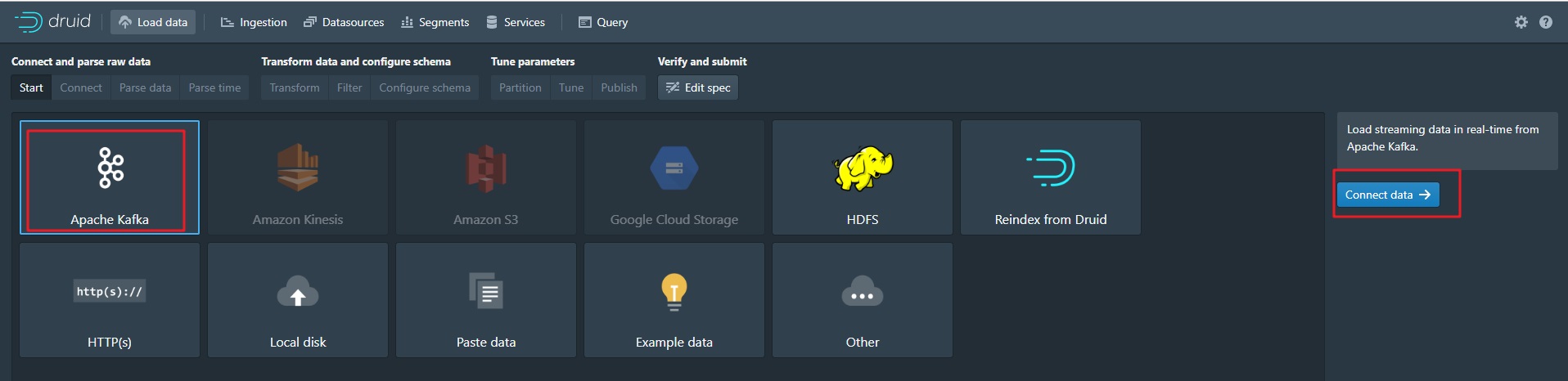The image size is (1568, 381).
Task: Select the HTTP(s) source tile
Action: pos(110,300)
